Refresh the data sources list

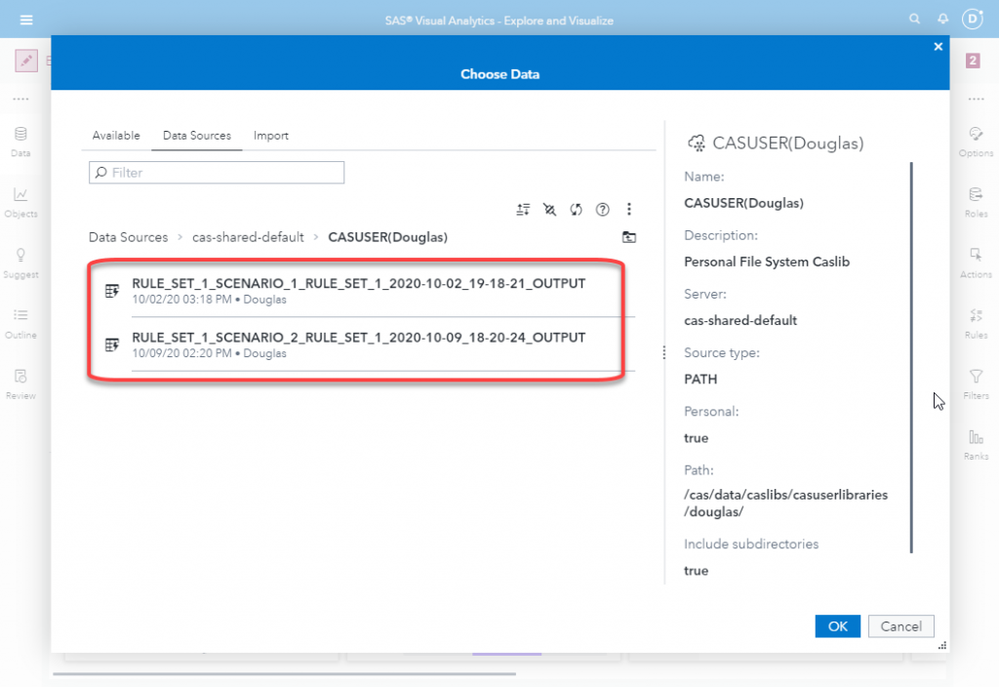click(x=576, y=209)
